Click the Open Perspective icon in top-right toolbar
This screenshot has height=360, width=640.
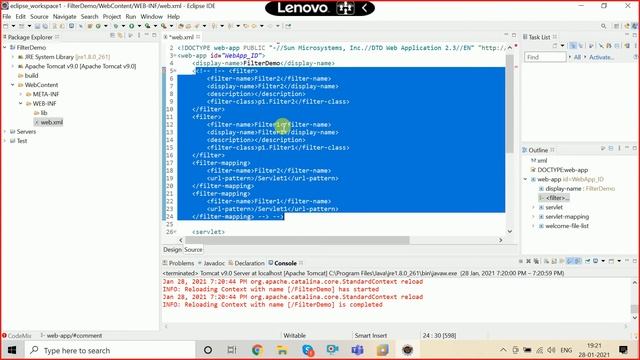point(616,26)
